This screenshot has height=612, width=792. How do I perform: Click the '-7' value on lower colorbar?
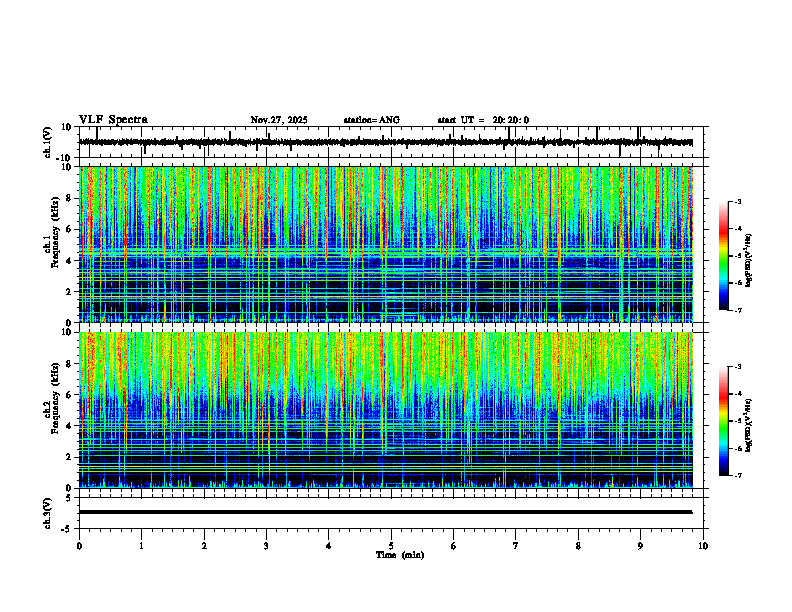point(737,476)
